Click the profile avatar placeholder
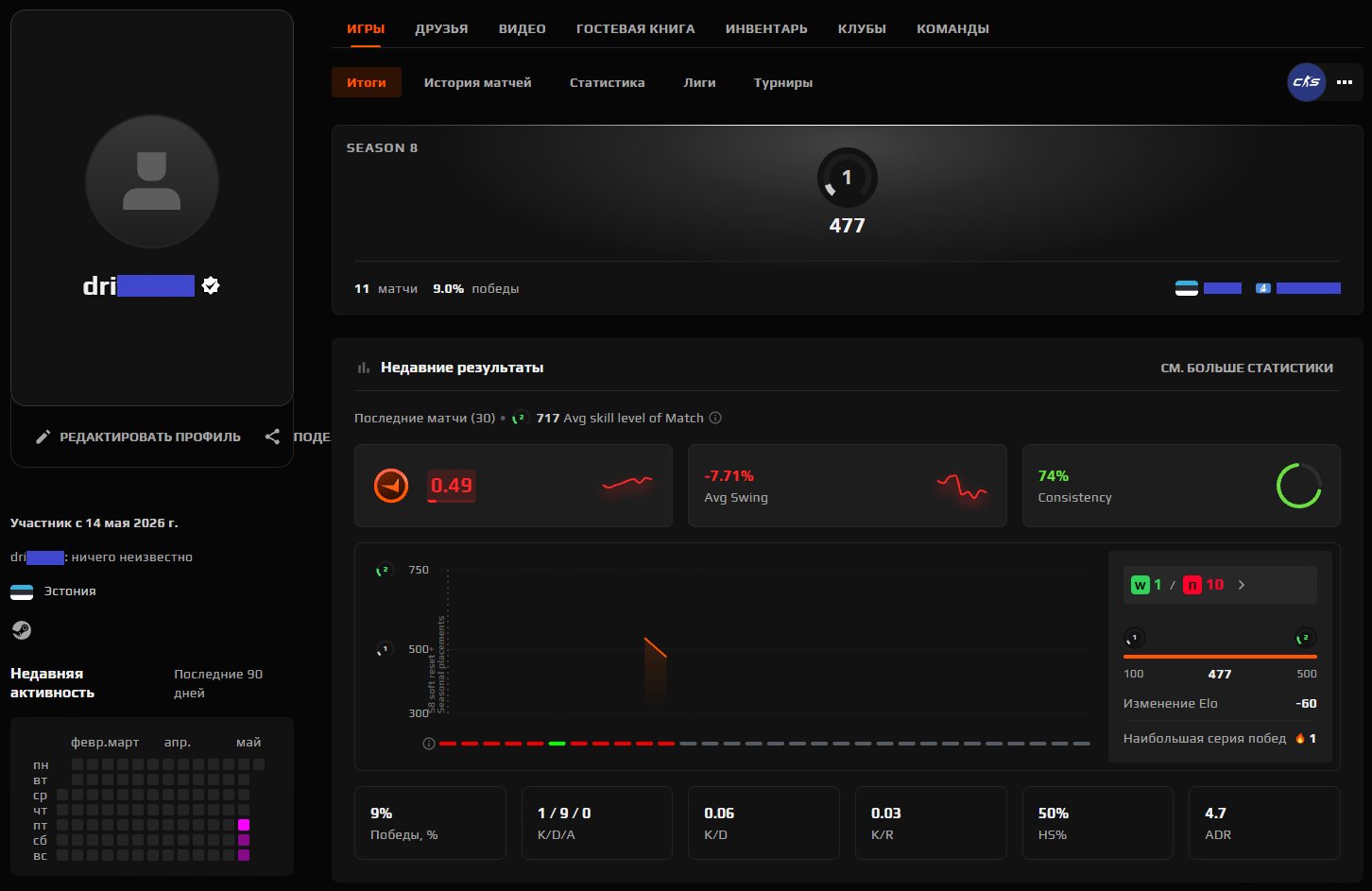Image resolution: width=1372 pixels, height=891 pixels. [152, 181]
